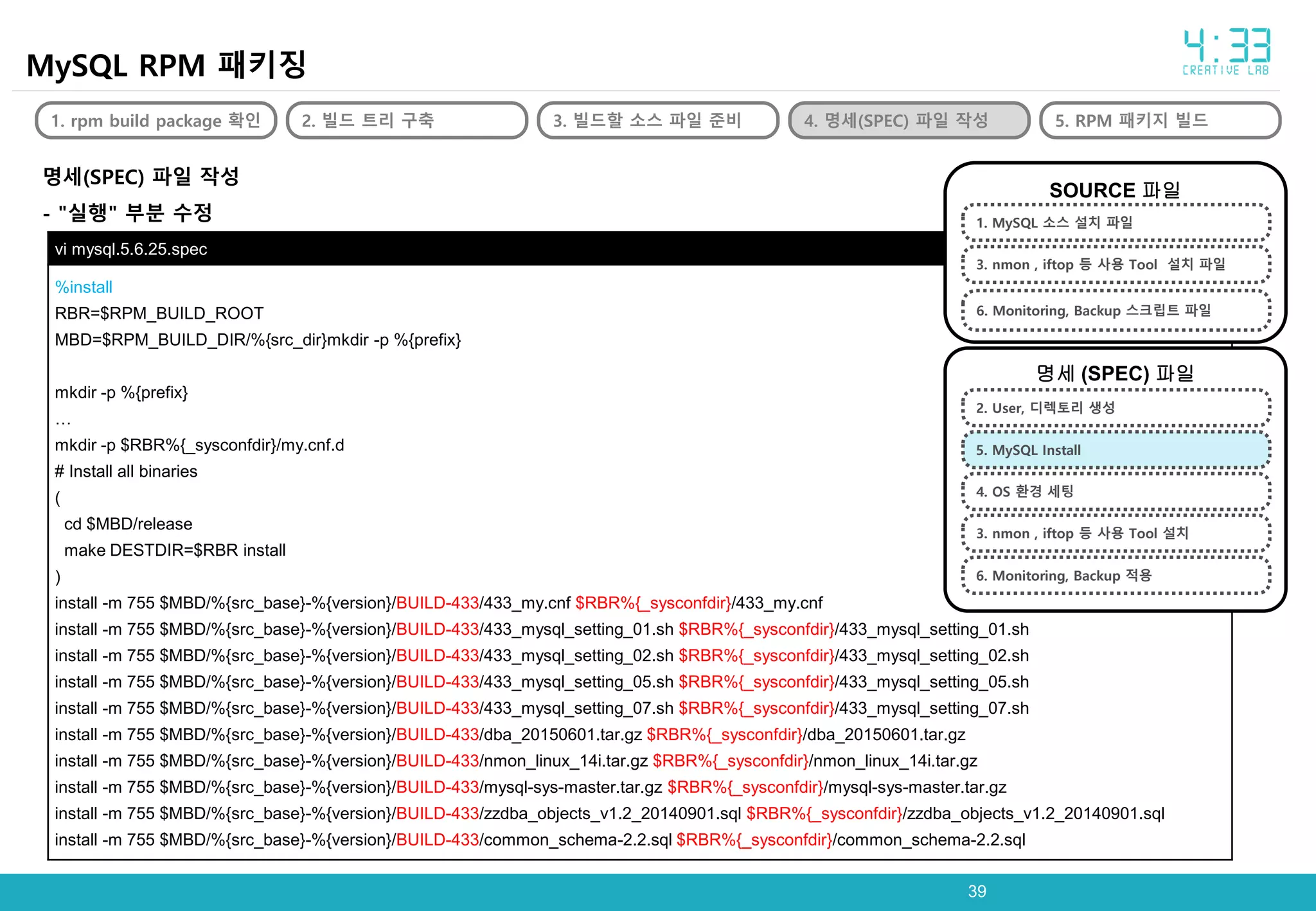1316x911 pixels.
Task: Click the install line for common_schema-2.2.sql
Action: pyautogui.click(x=540, y=840)
